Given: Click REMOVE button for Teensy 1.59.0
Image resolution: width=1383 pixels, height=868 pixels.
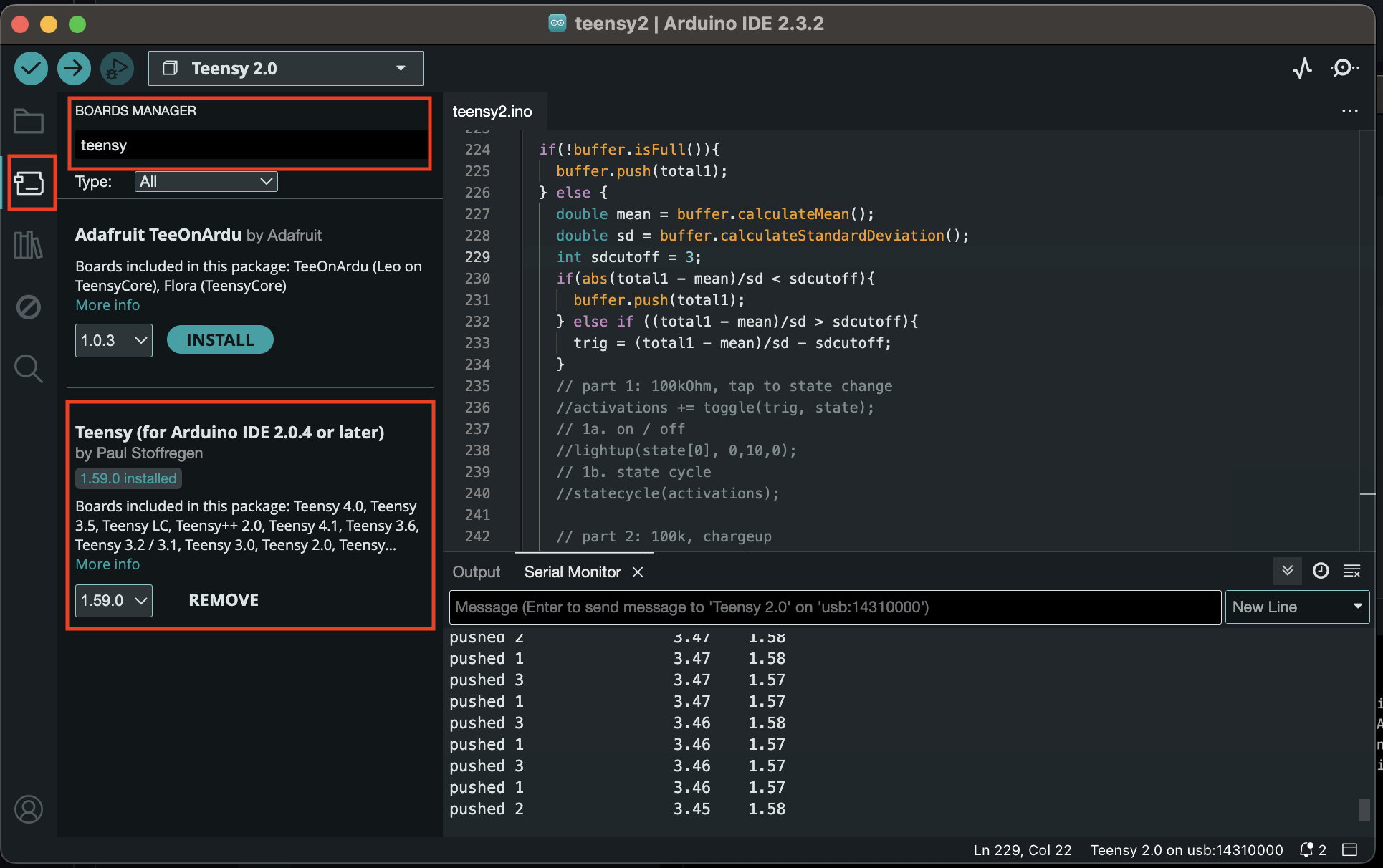Looking at the screenshot, I should 222,599.
